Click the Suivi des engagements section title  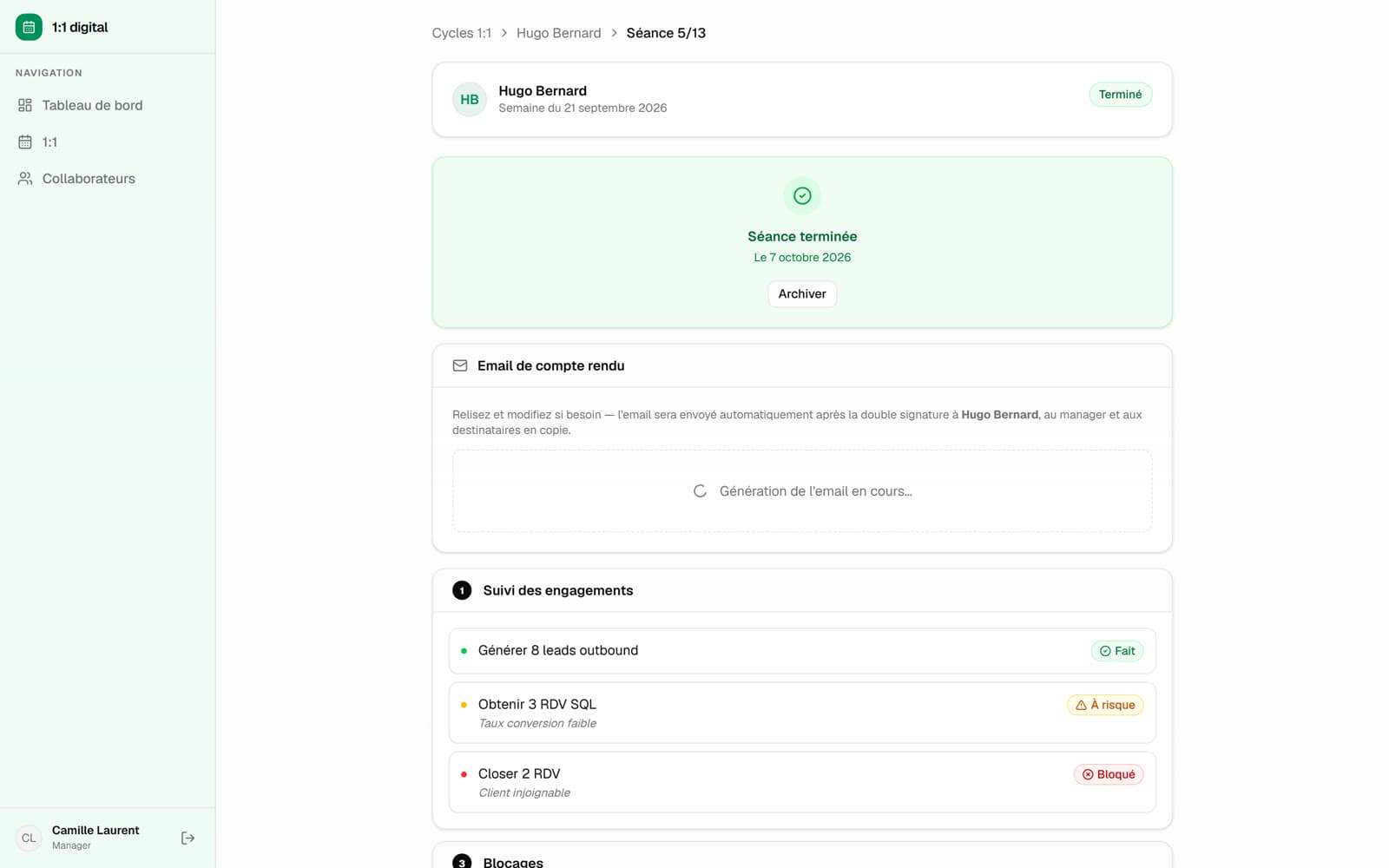[558, 590]
